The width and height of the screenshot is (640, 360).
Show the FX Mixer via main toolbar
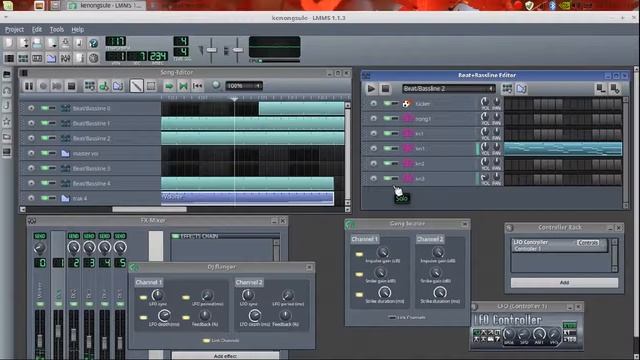[65, 58]
